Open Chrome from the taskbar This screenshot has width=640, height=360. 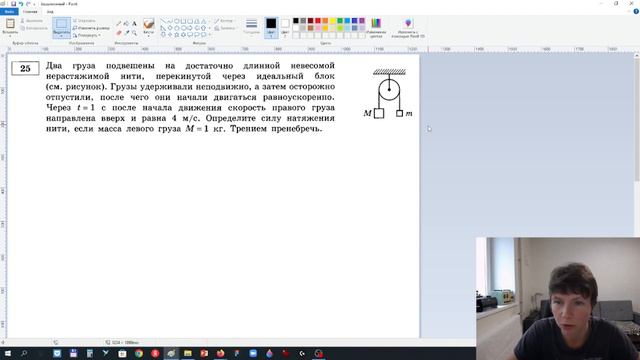pyautogui.click(x=139, y=353)
